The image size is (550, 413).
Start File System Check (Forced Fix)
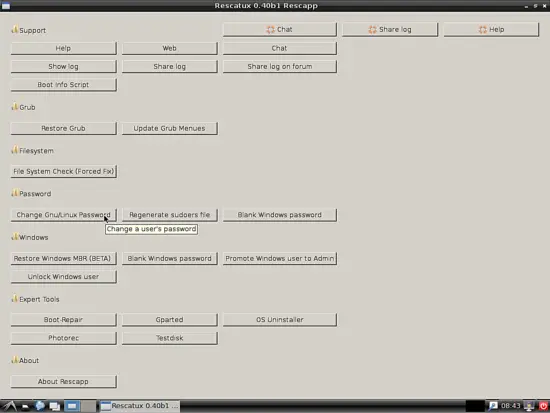point(63,171)
